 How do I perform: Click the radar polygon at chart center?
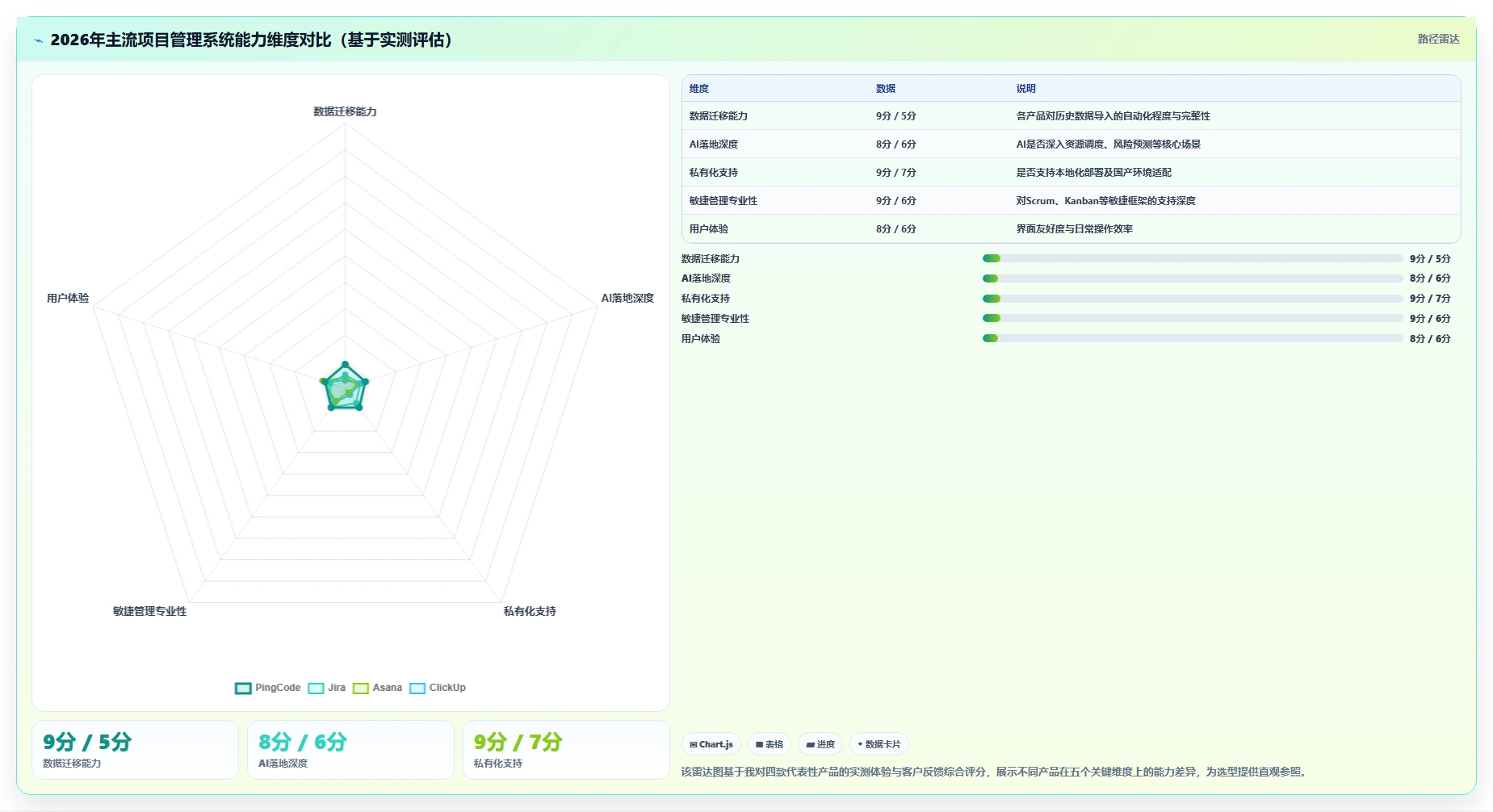click(346, 388)
